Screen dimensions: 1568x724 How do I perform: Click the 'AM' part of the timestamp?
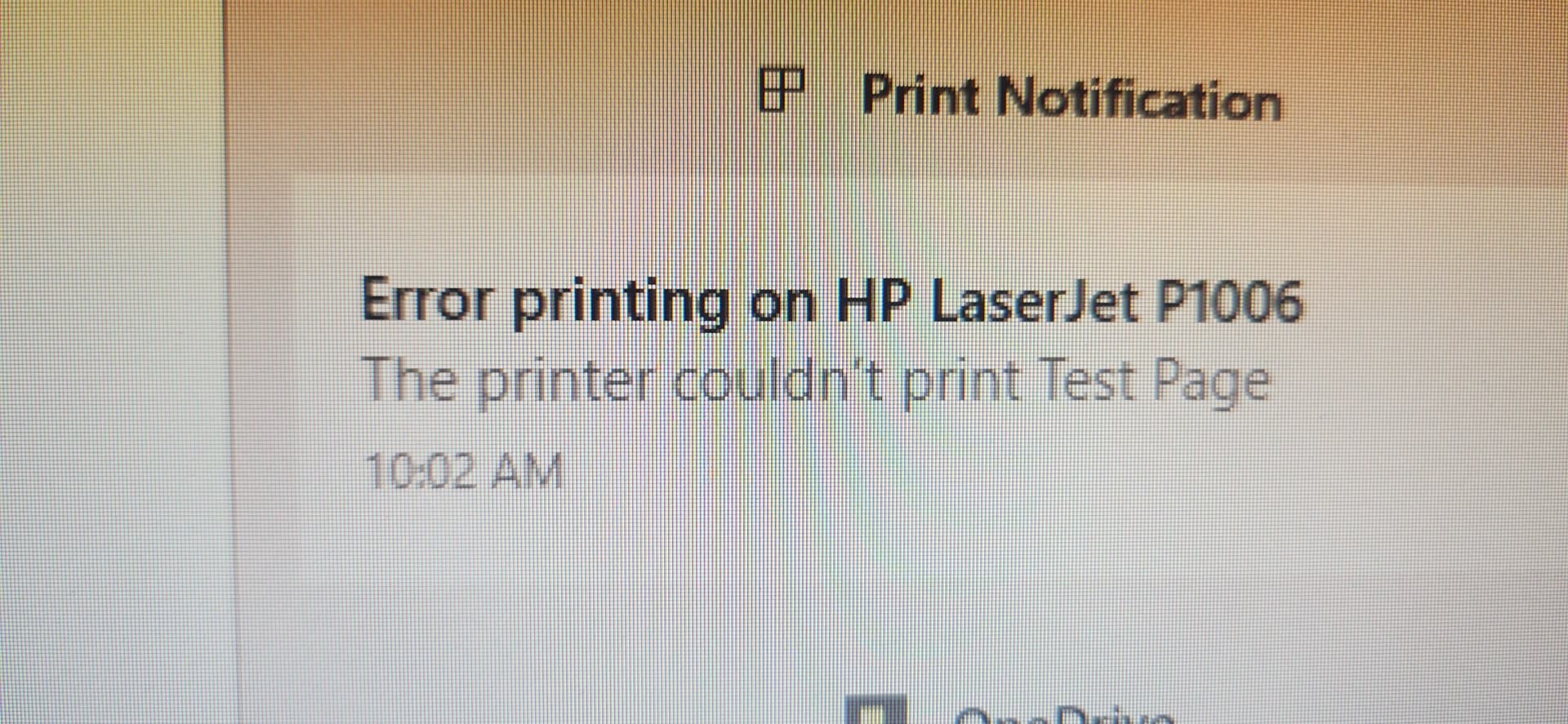[528, 472]
